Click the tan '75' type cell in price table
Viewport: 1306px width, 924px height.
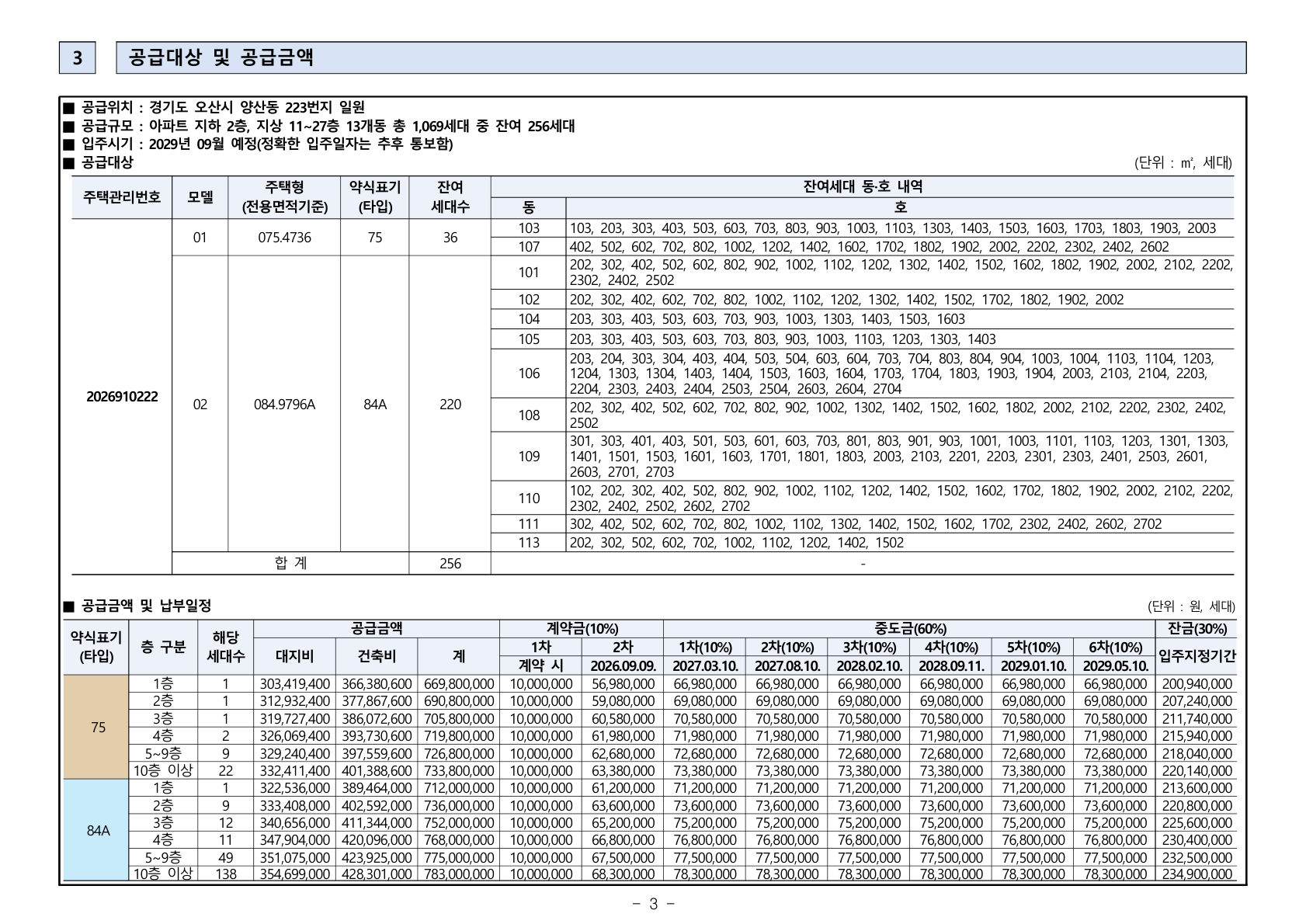(x=97, y=728)
